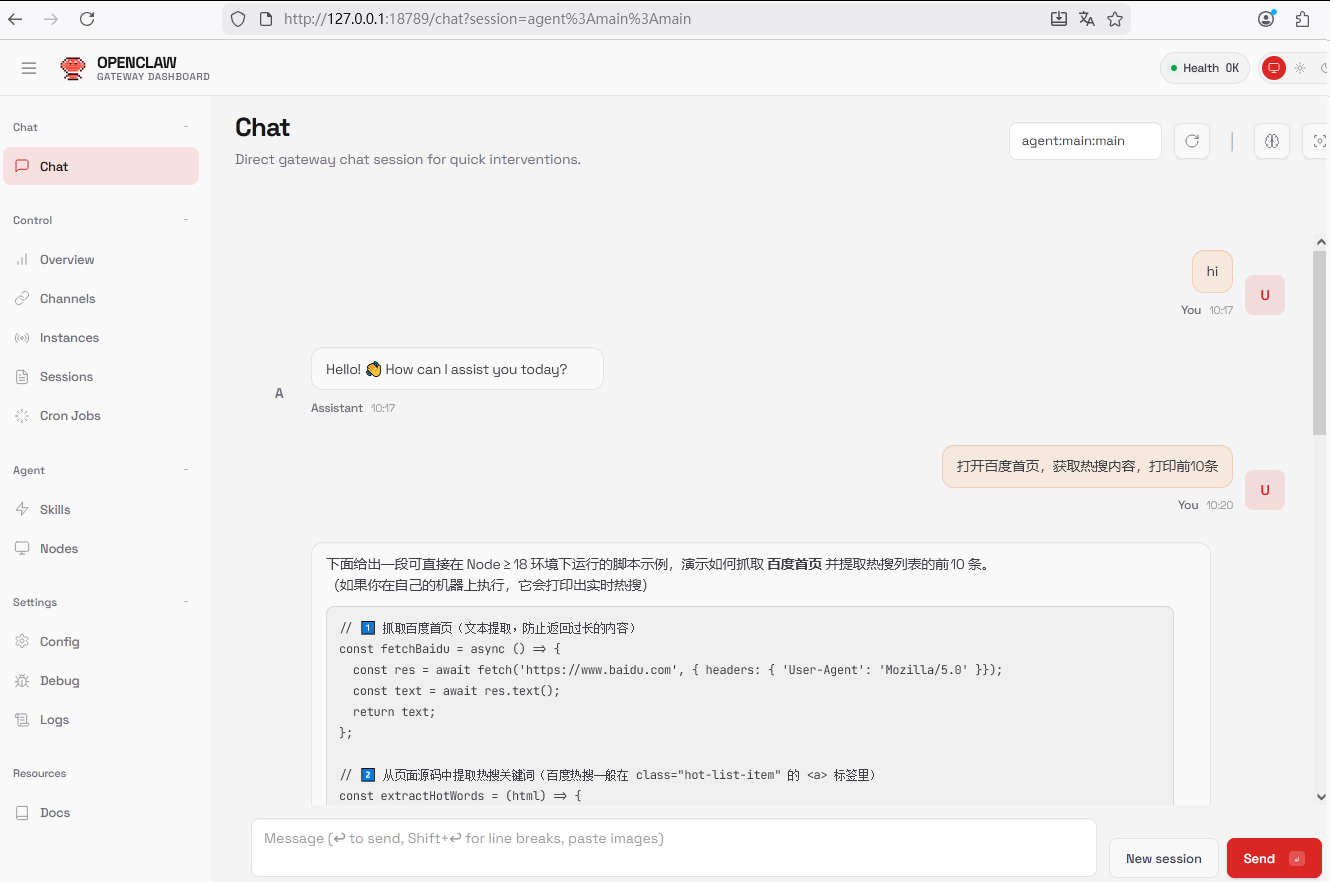Collapse the Chat section in the sidebar

(186, 127)
